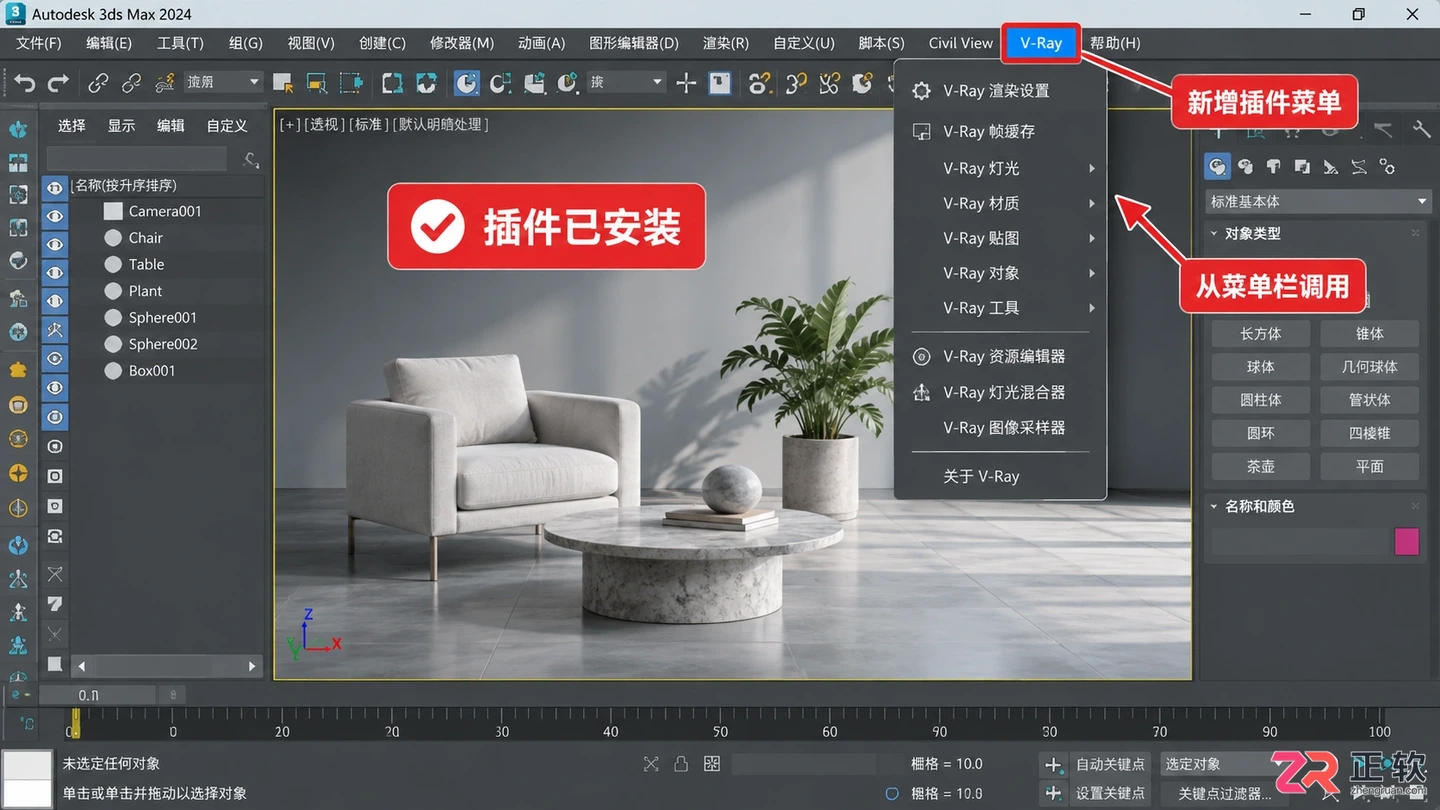Expand the V-Ray 工具 submenu
The height and width of the screenshot is (810, 1440).
(1001, 308)
